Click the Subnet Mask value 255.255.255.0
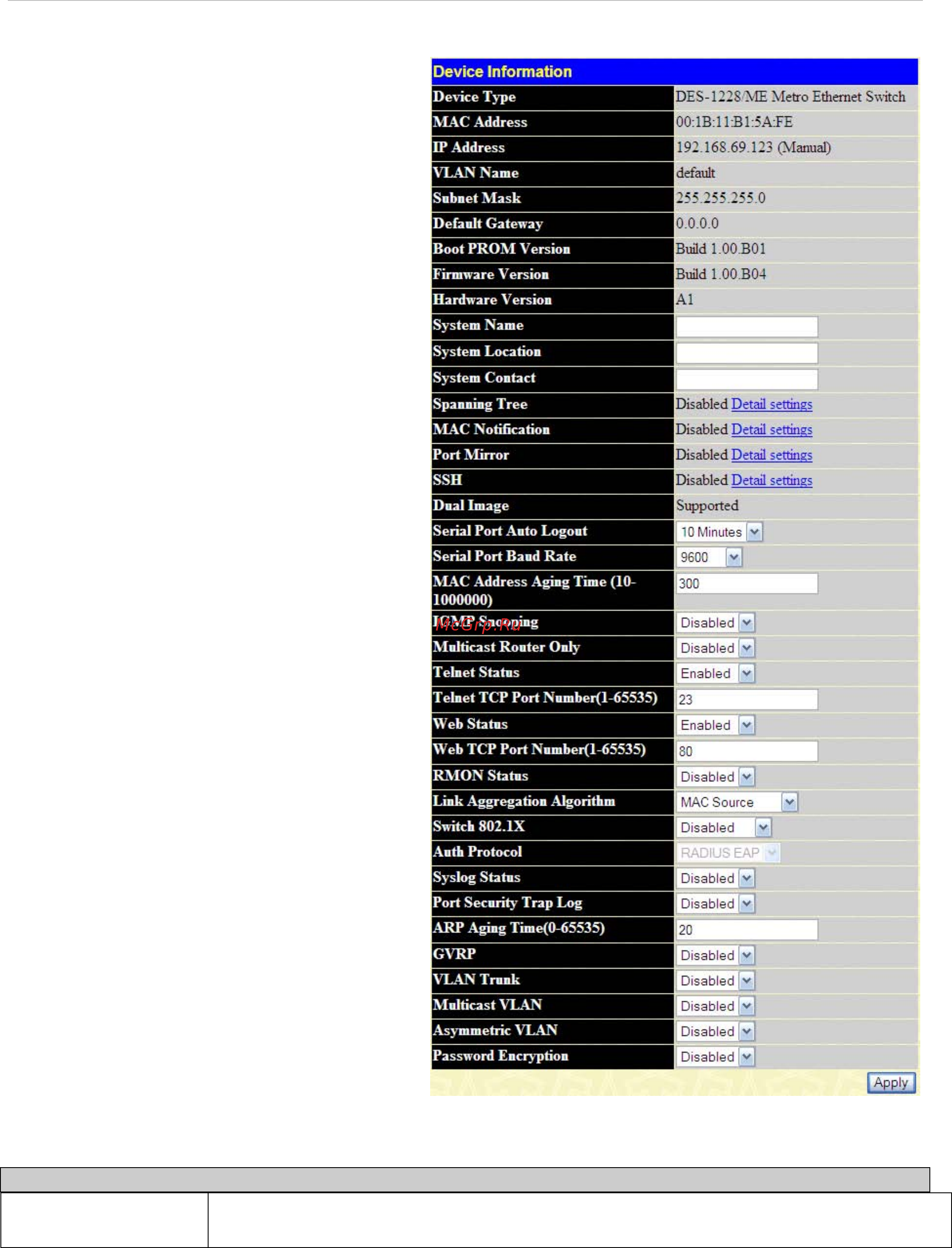The width and height of the screenshot is (952, 1248). [720, 198]
